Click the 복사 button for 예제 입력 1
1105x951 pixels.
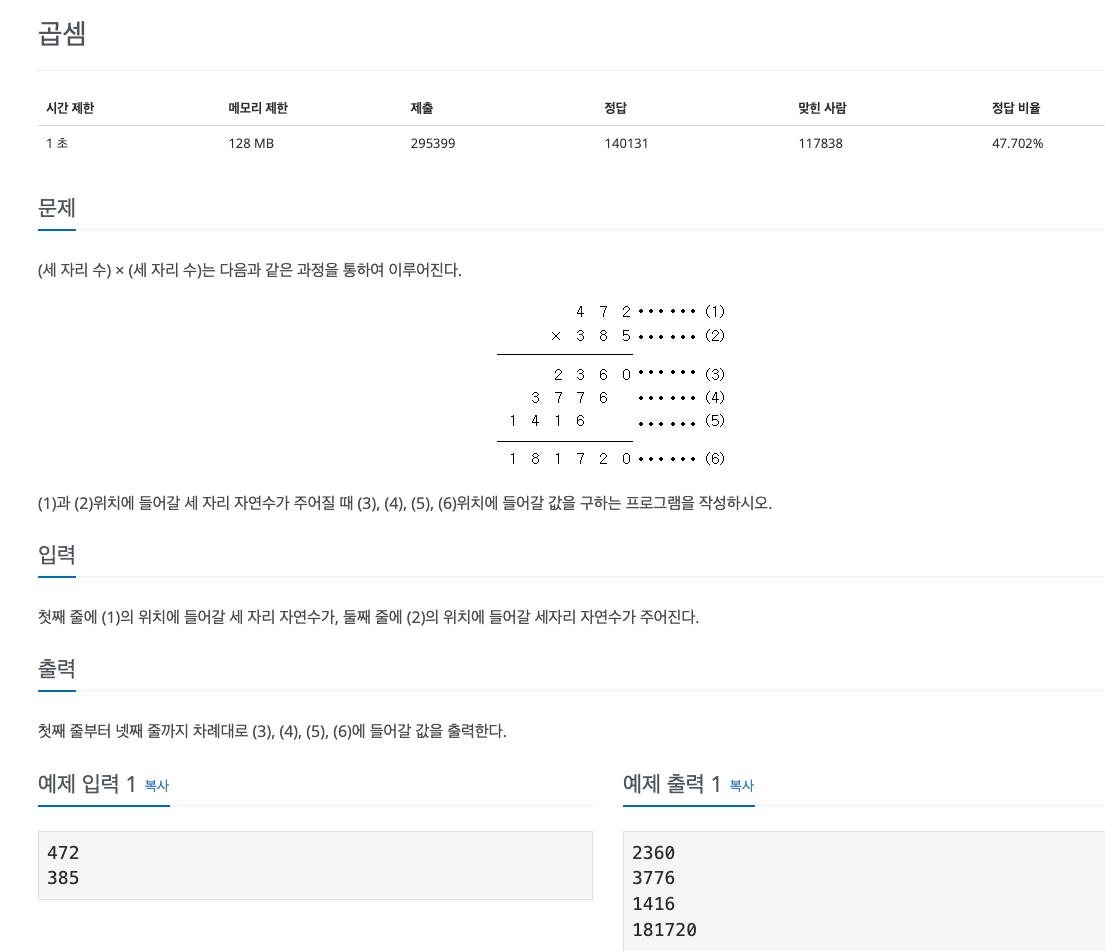pyautogui.click(x=155, y=787)
